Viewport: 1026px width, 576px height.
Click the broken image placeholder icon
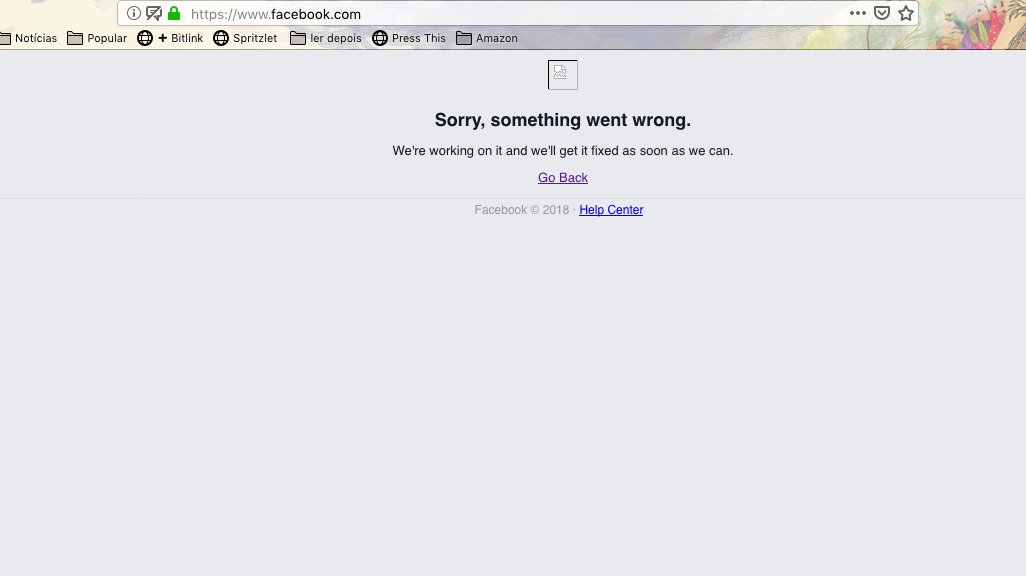pos(563,75)
